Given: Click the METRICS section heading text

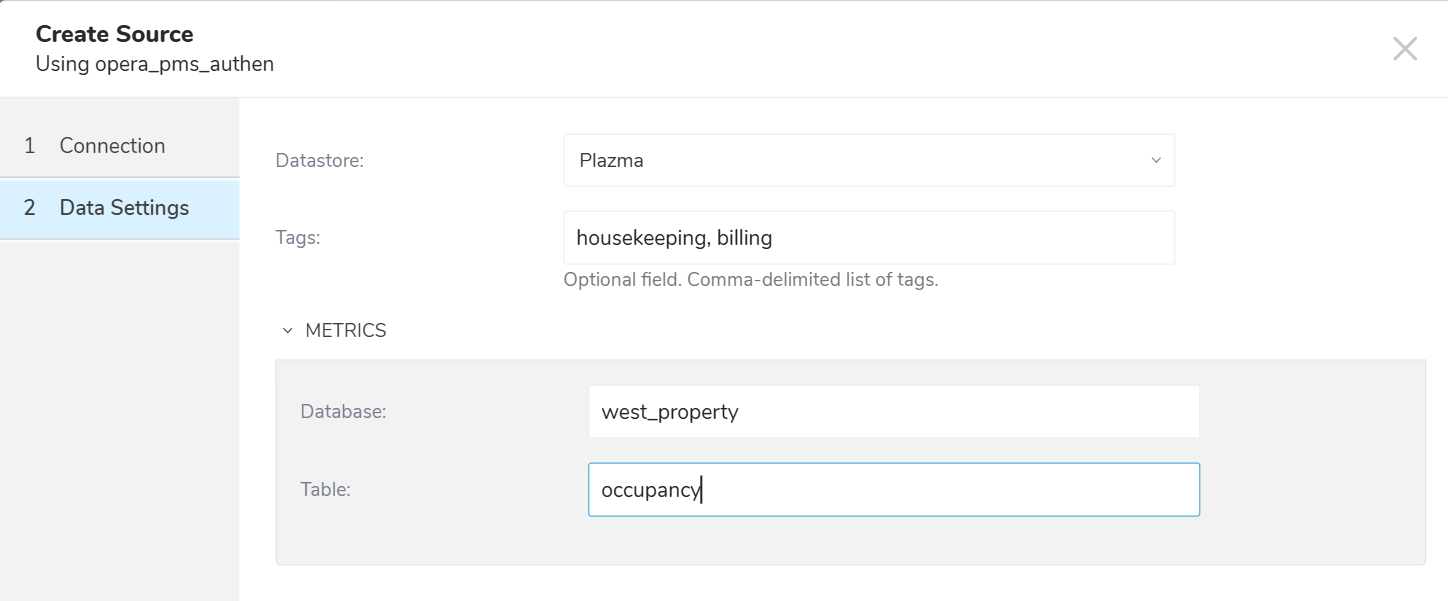Looking at the screenshot, I should pos(346,331).
